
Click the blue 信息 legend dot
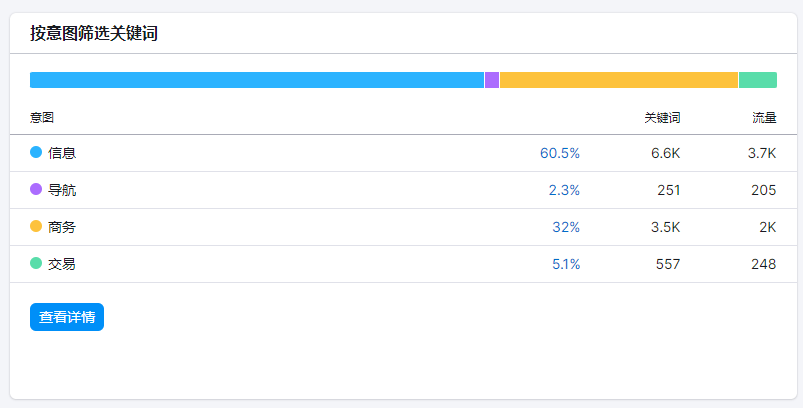[36, 153]
